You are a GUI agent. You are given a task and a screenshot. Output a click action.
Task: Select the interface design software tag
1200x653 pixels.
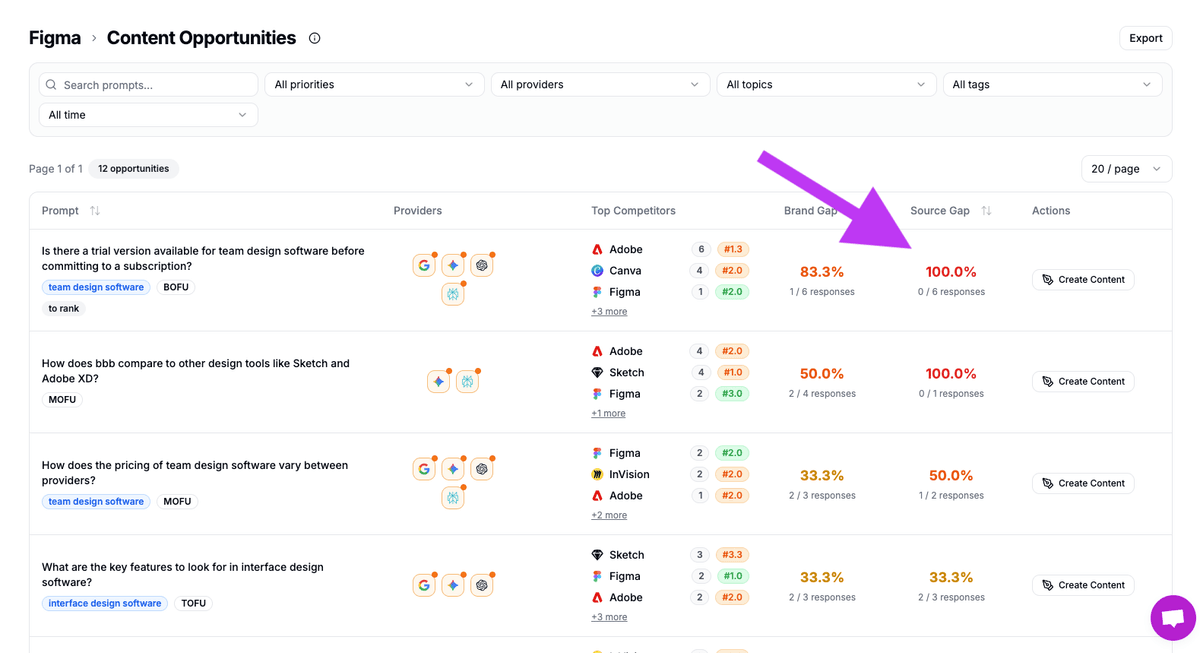pyautogui.click(x=105, y=604)
